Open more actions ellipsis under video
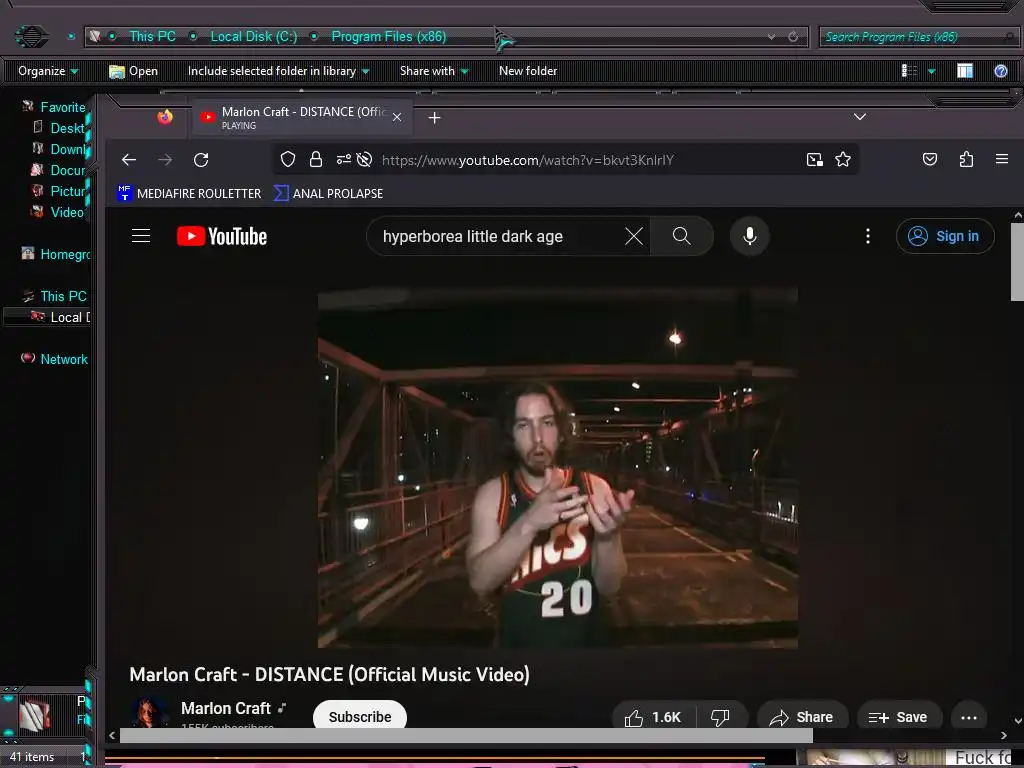 pyautogui.click(x=969, y=717)
